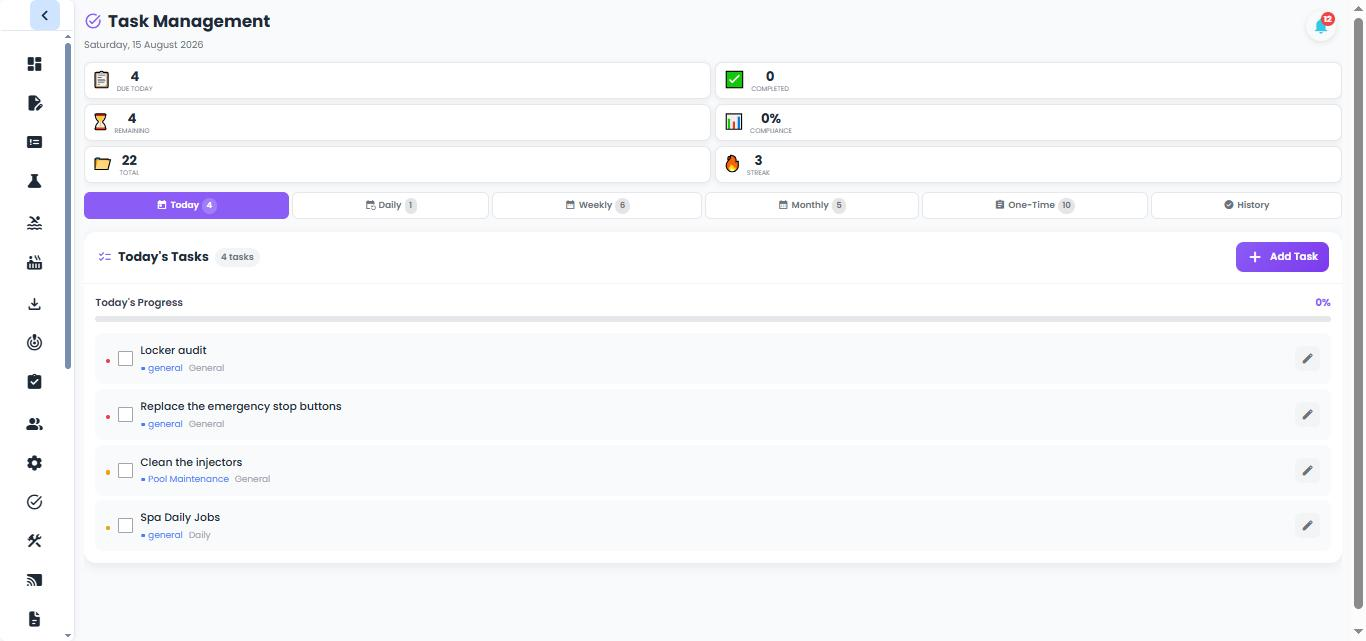Click the "Spa Daily Jobs" task title
1366x641 pixels.
pyautogui.click(x=180, y=517)
